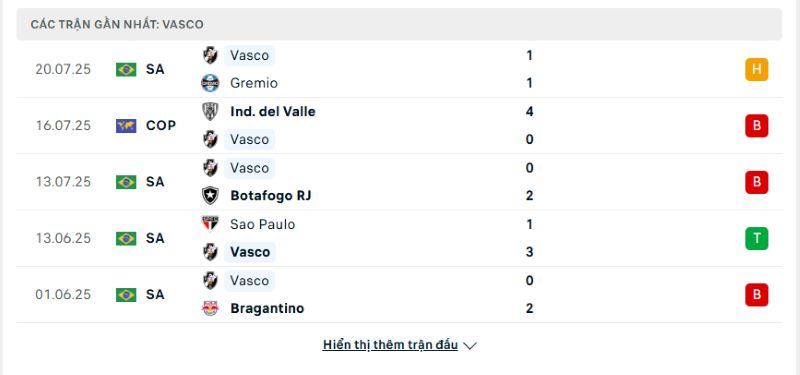The height and width of the screenshot is (375, 800).
Task: Click Vasco crest in the Gremio match
Action: click(210, 55)
